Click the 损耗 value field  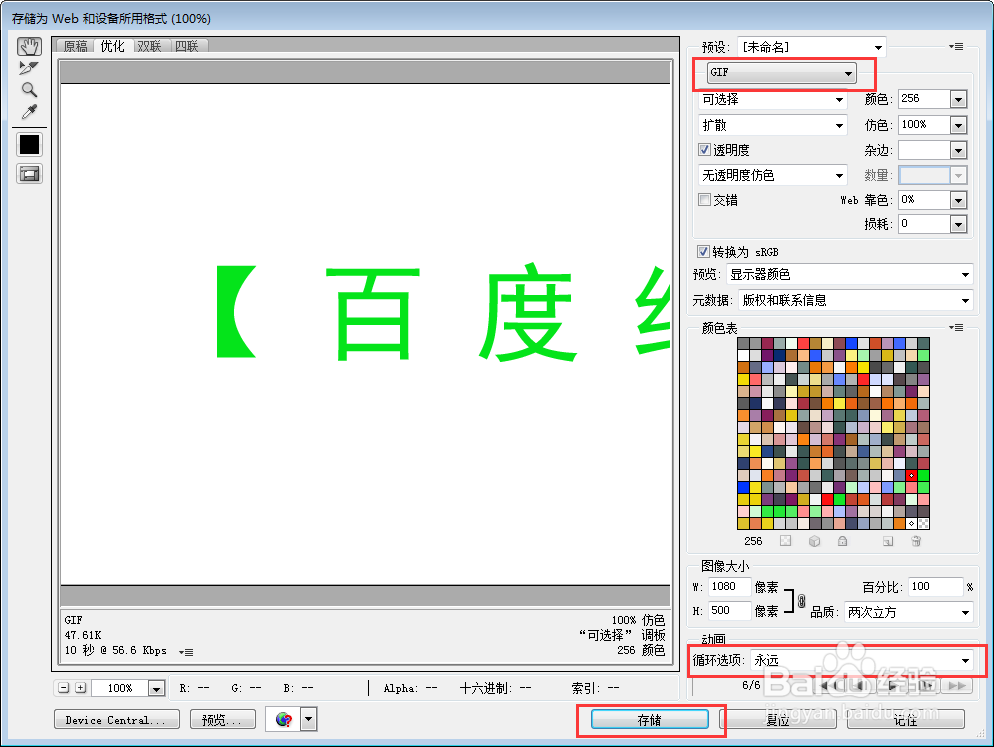(x=924, y=224)
